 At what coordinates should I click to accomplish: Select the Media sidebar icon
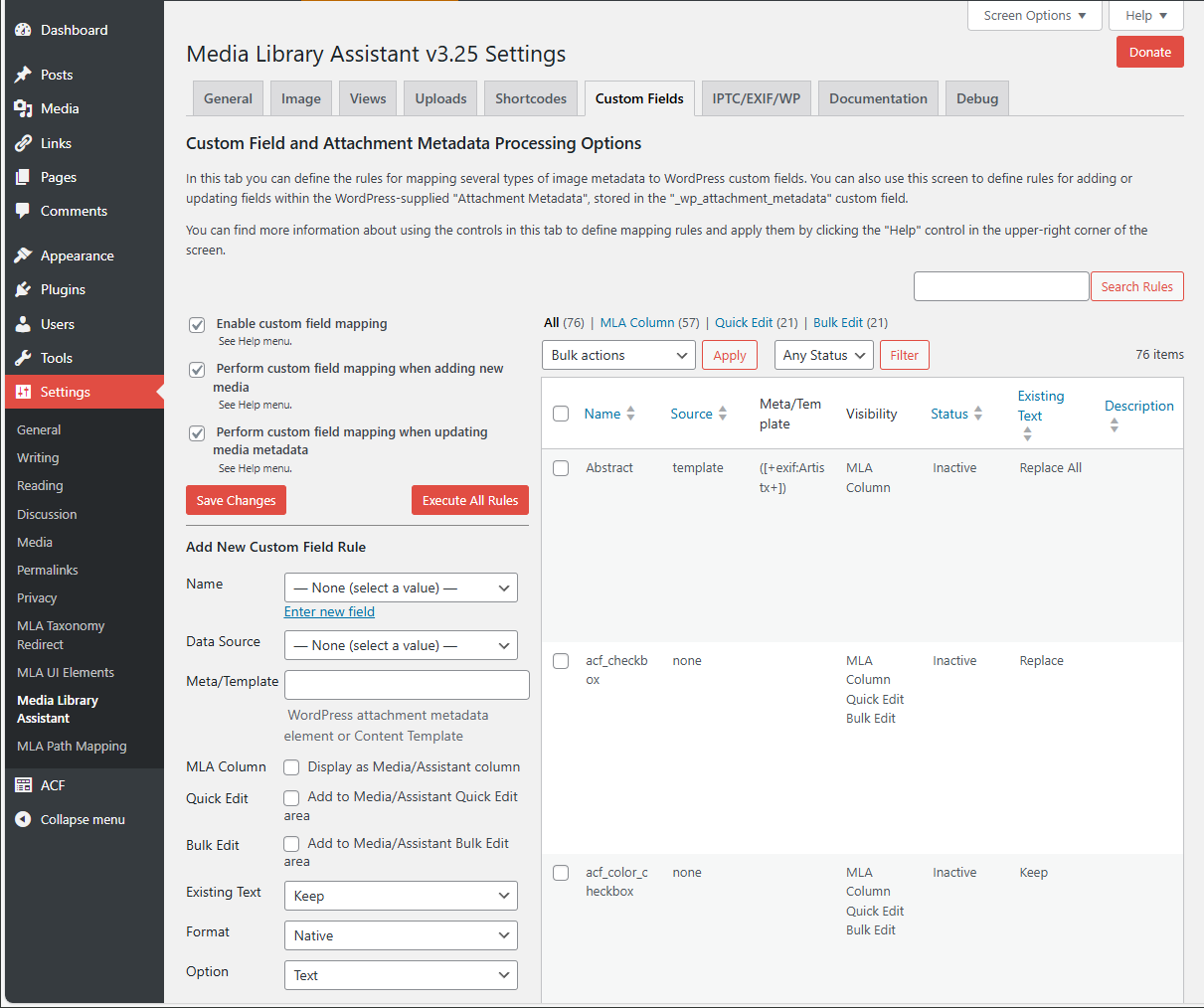click(x=23, y=108)
